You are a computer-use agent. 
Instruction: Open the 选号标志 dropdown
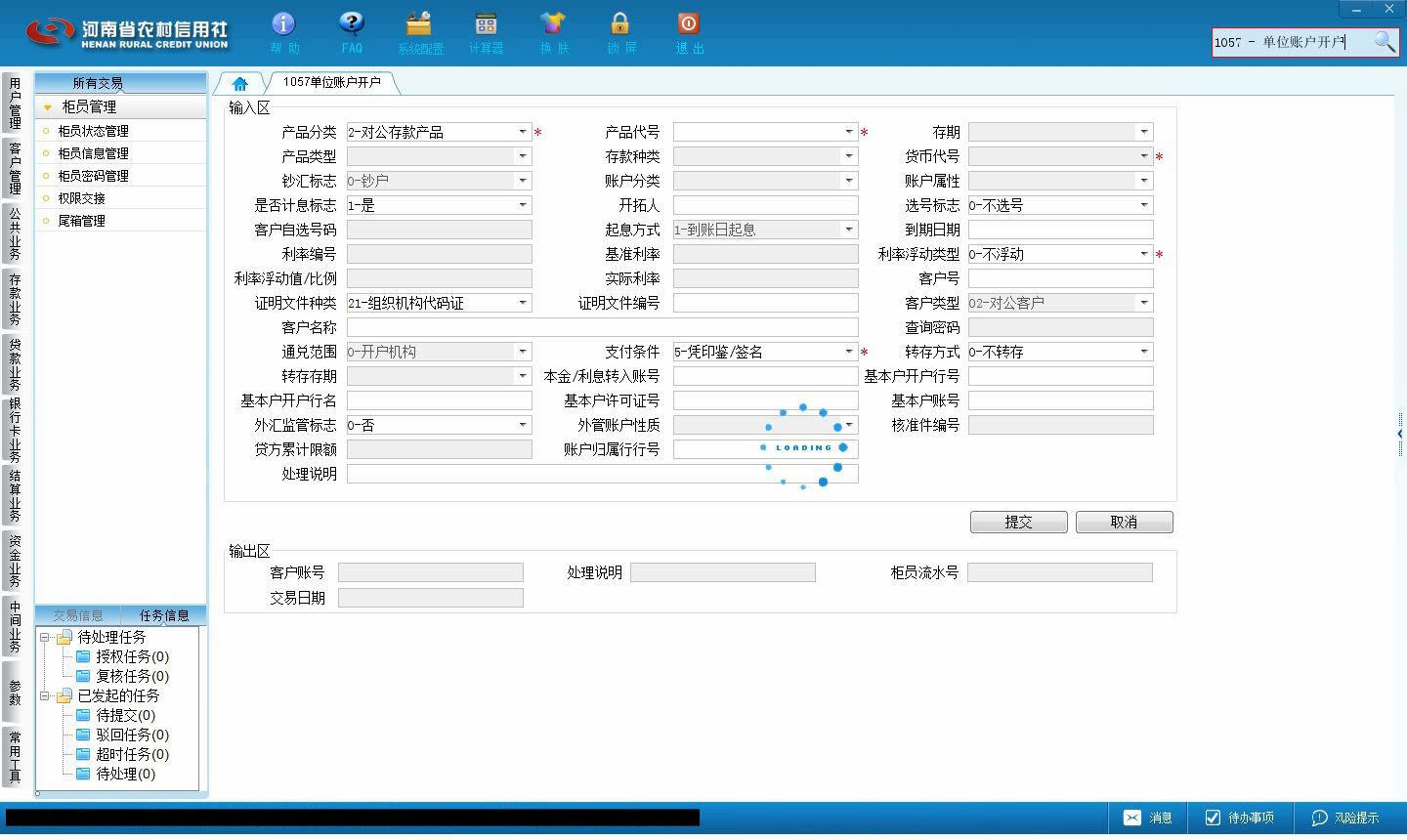coord(1144,205)
